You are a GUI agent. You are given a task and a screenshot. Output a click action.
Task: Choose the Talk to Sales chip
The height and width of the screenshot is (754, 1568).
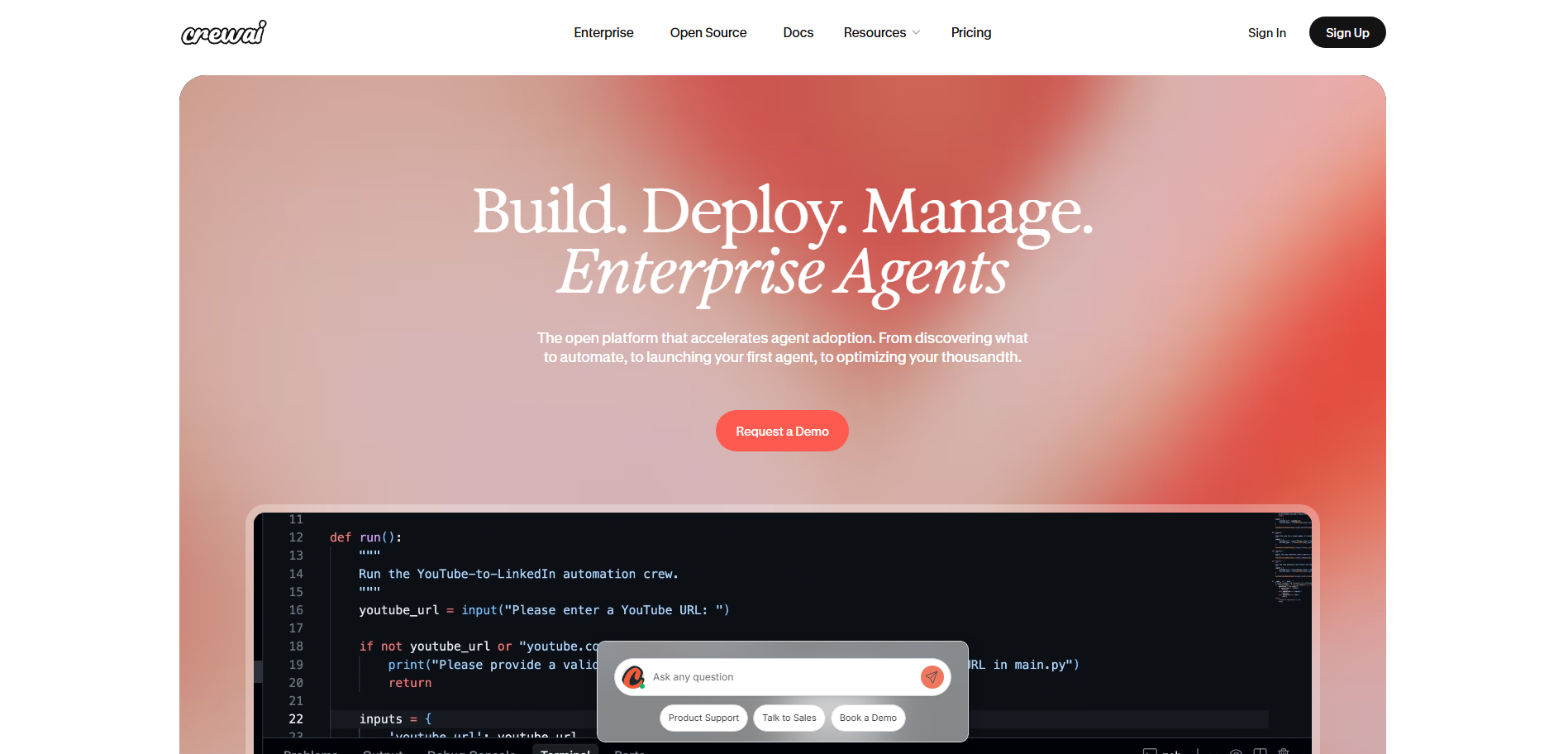[789, 718]
